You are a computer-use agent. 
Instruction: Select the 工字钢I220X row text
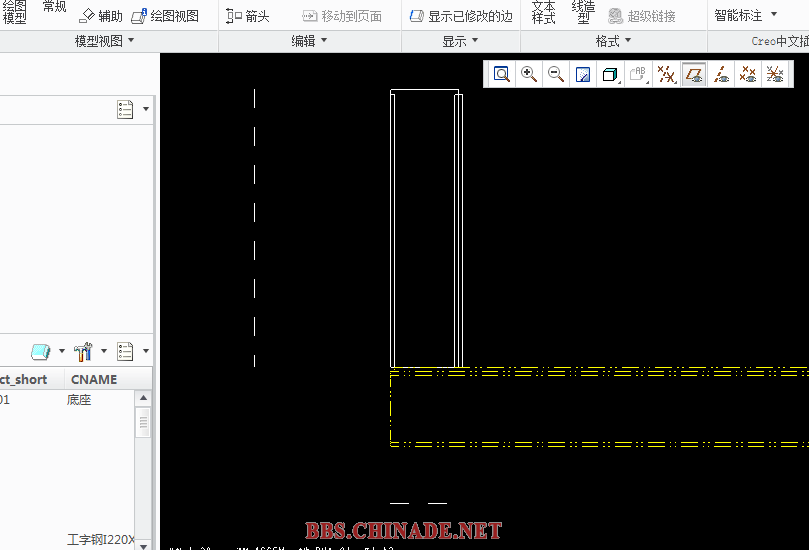click(x=101, y=540)
